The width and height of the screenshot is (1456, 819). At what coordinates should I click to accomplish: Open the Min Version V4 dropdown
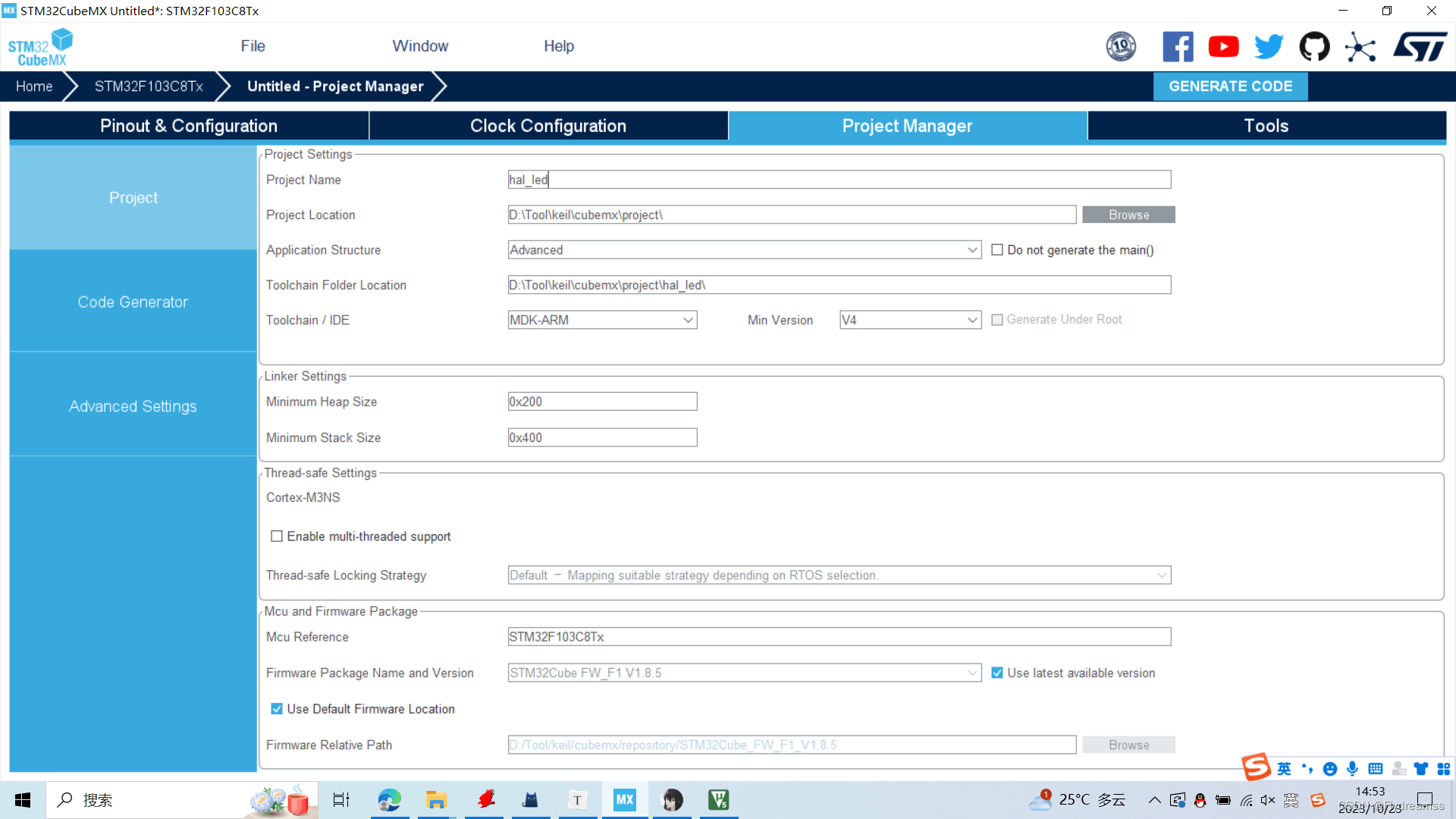(x=910, y=320)
